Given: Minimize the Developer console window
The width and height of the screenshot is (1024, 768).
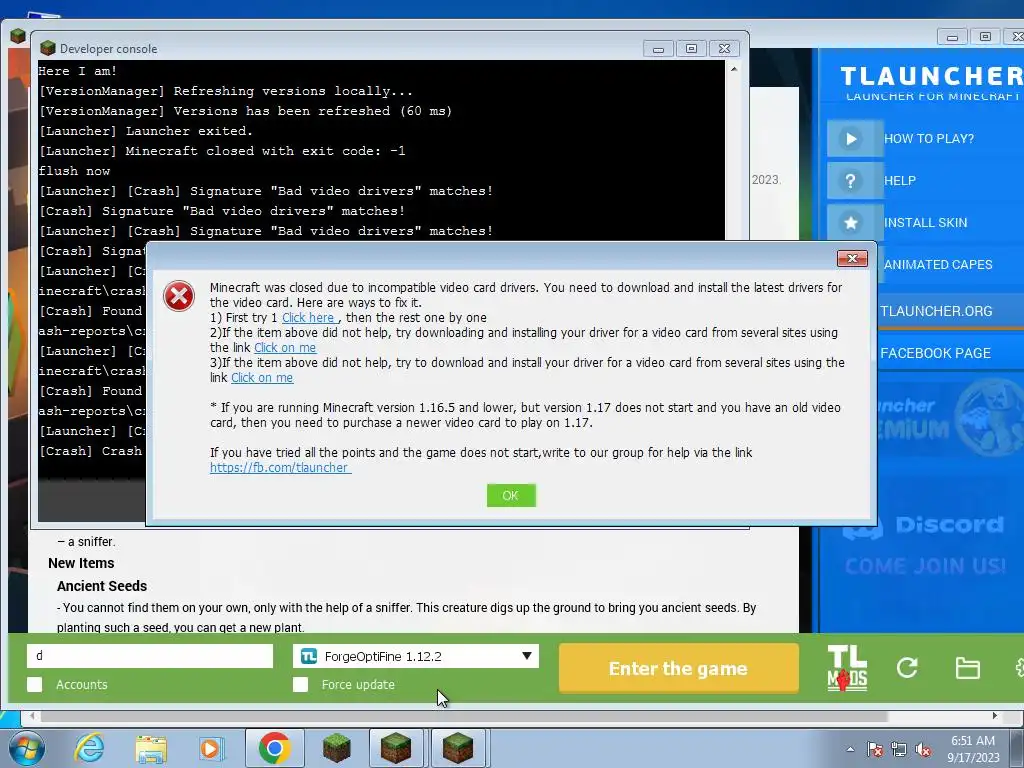Looking at the screenshot, I should [658, 49].
